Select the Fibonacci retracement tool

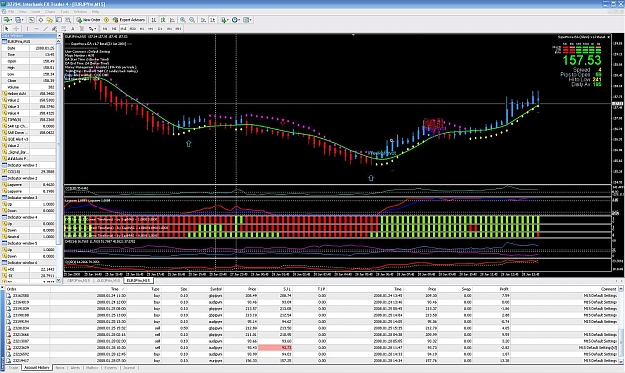[63, 29]
